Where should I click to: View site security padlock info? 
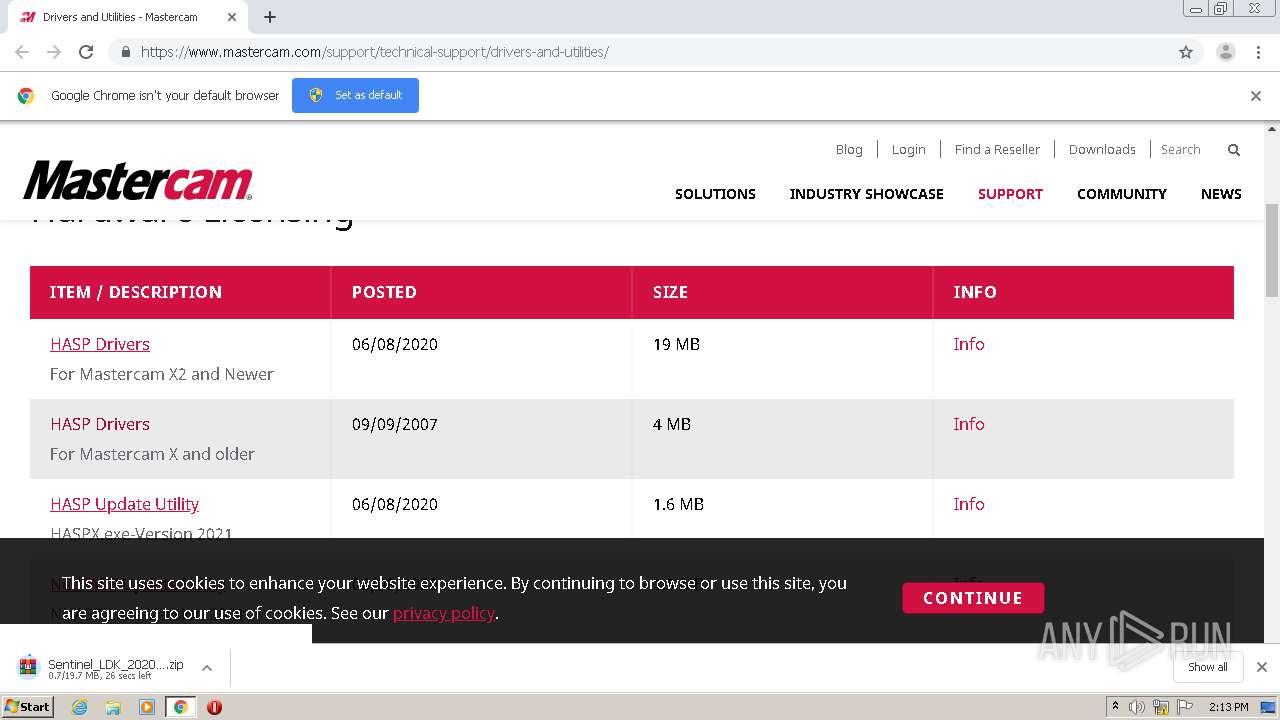[x=125, y=52]
